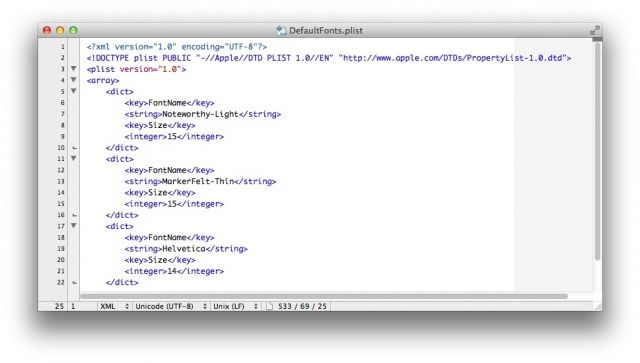Click the plist version="1.0" tag
Image resolution: width=640 pixels, height=363 pixels.
click(x=136, y=69)
